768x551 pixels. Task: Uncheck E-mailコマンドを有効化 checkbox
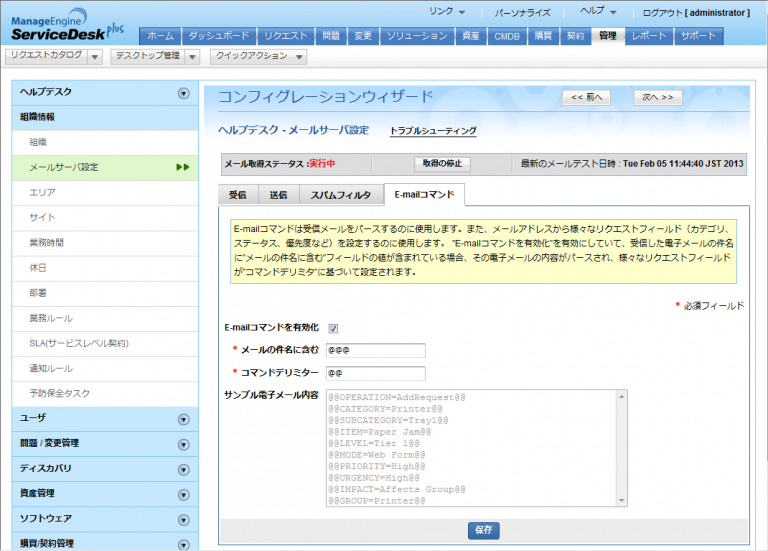333,328
